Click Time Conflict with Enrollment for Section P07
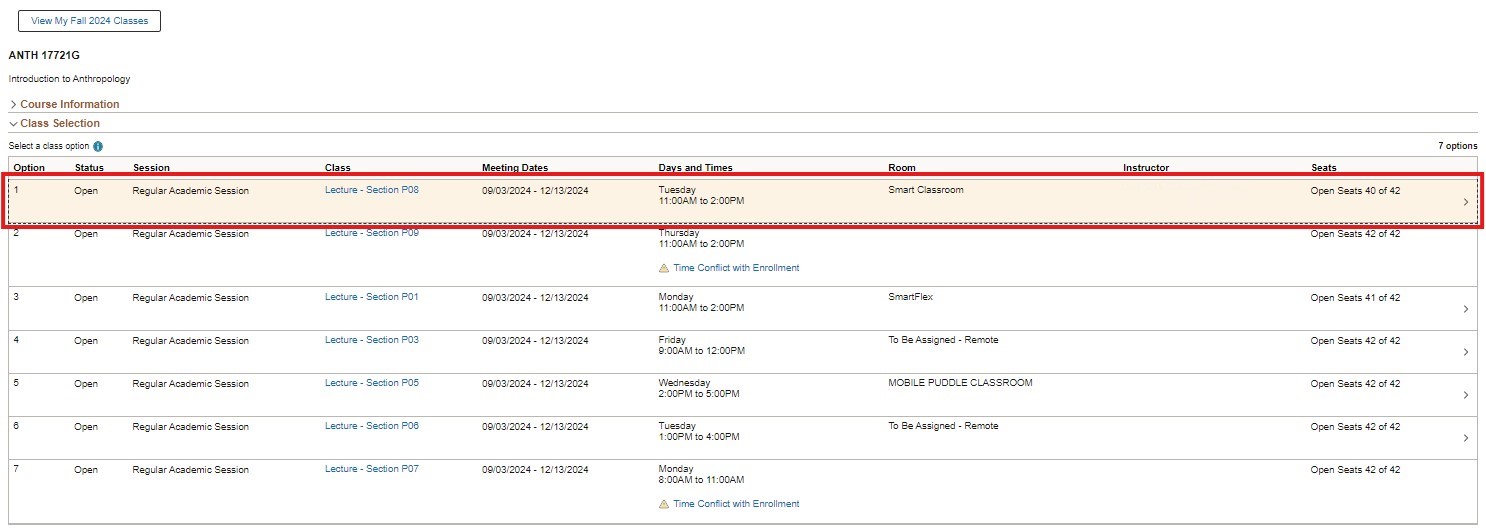 pos(736,504)
